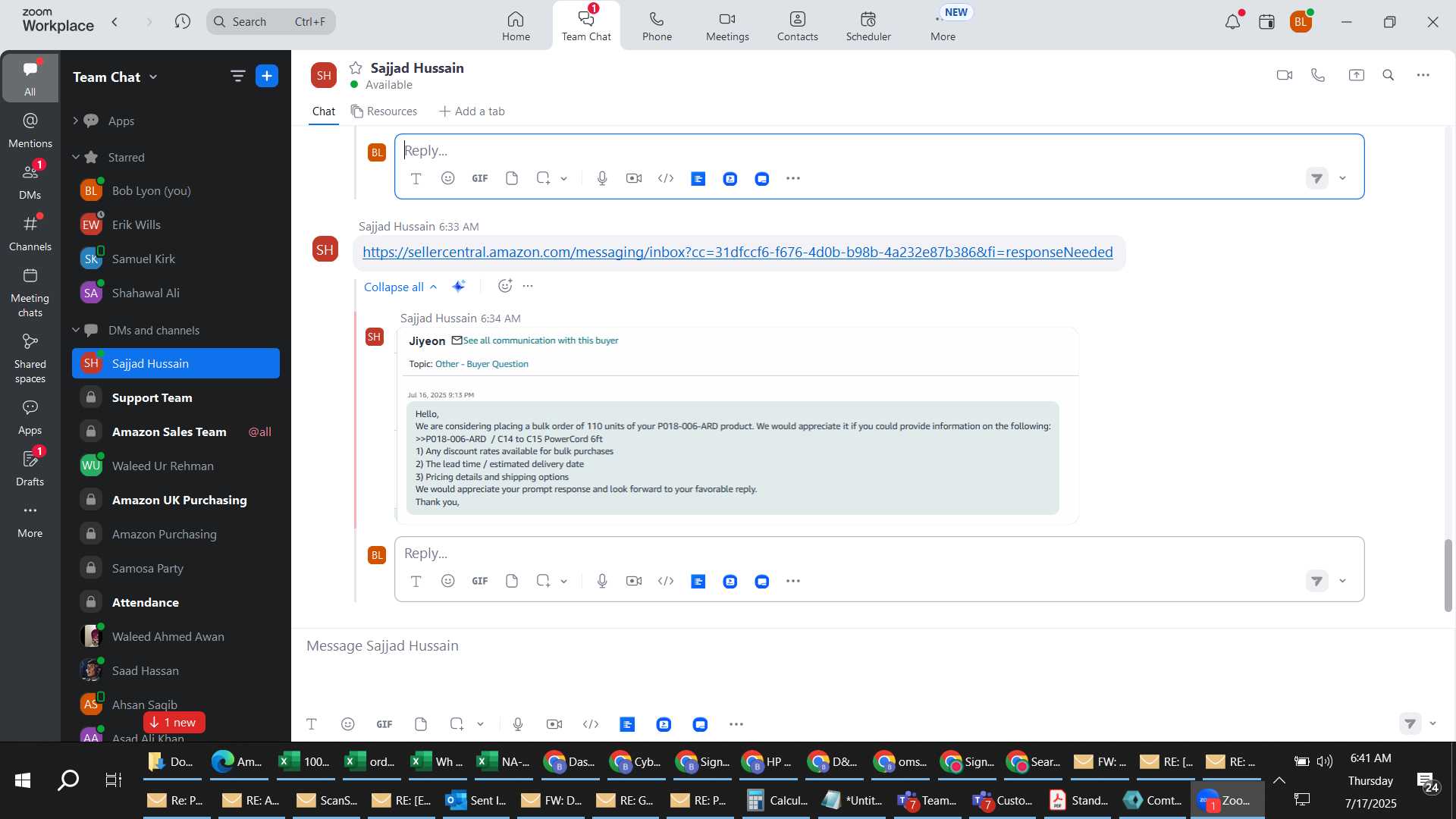This screenshot has height=819, width=1456.
Task: Open the Meetings tab
Action: 727,26
